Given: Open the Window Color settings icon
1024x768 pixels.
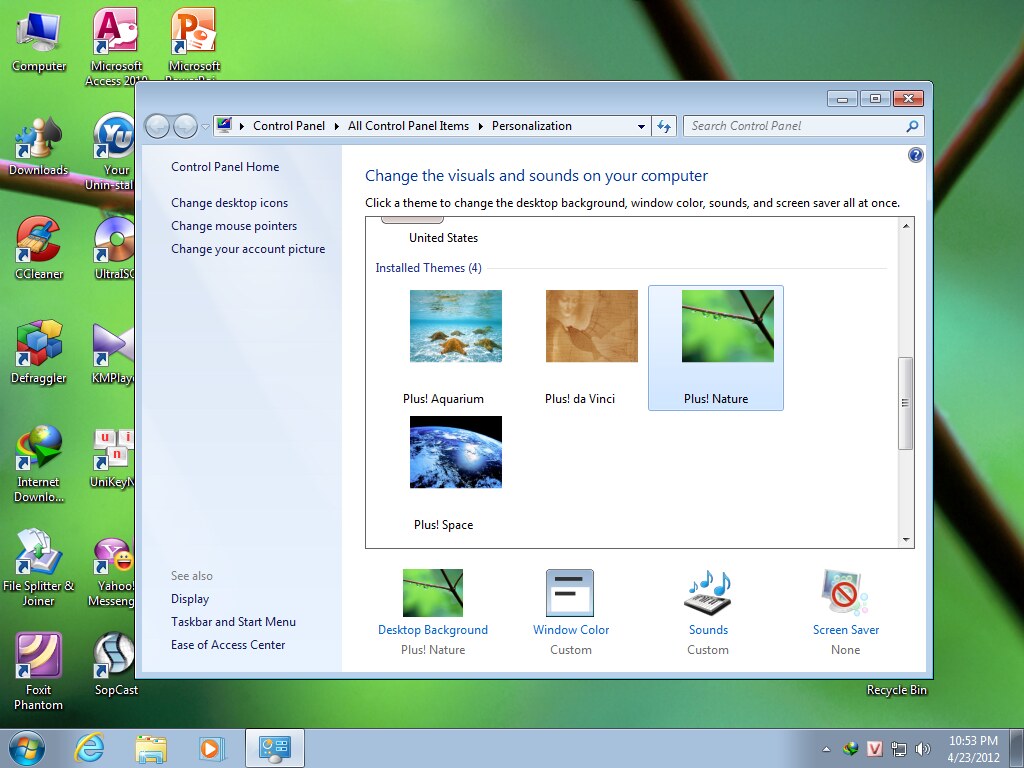Looking at the screenshot, I should (570, 593).
